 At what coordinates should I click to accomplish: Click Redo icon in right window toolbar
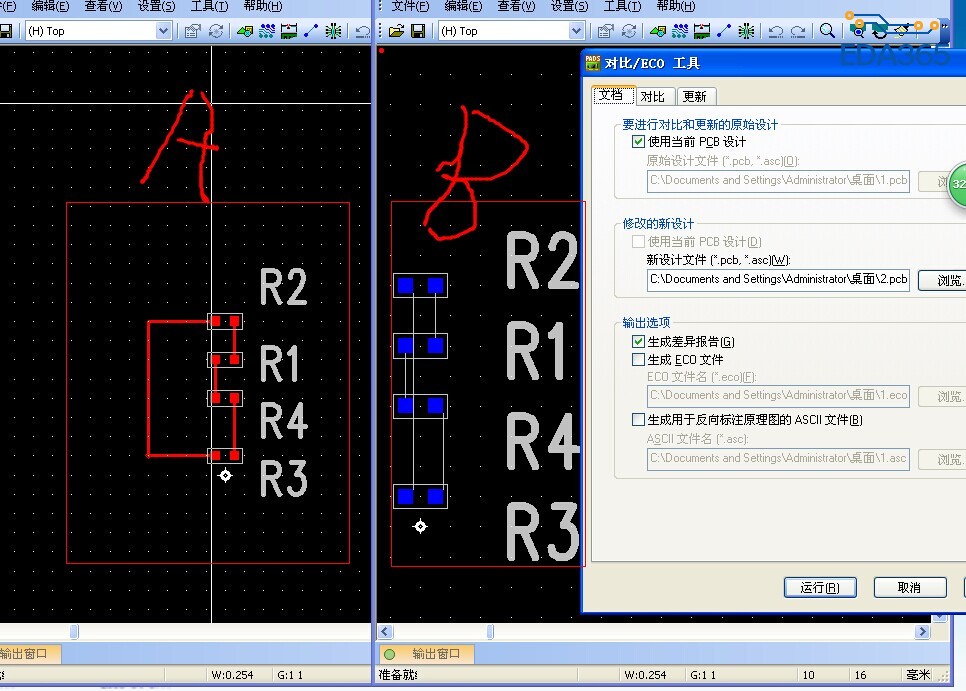(x=798, y=31)
